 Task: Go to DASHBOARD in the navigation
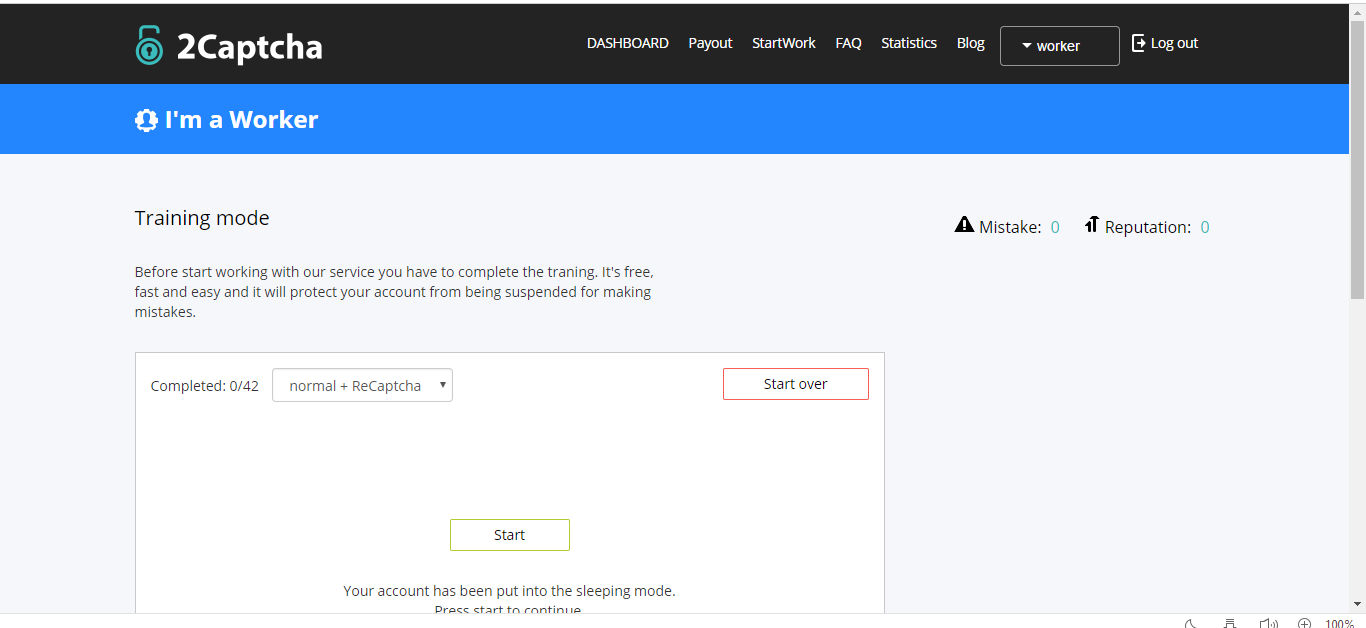pyautogui.click(x=627, y=43)
